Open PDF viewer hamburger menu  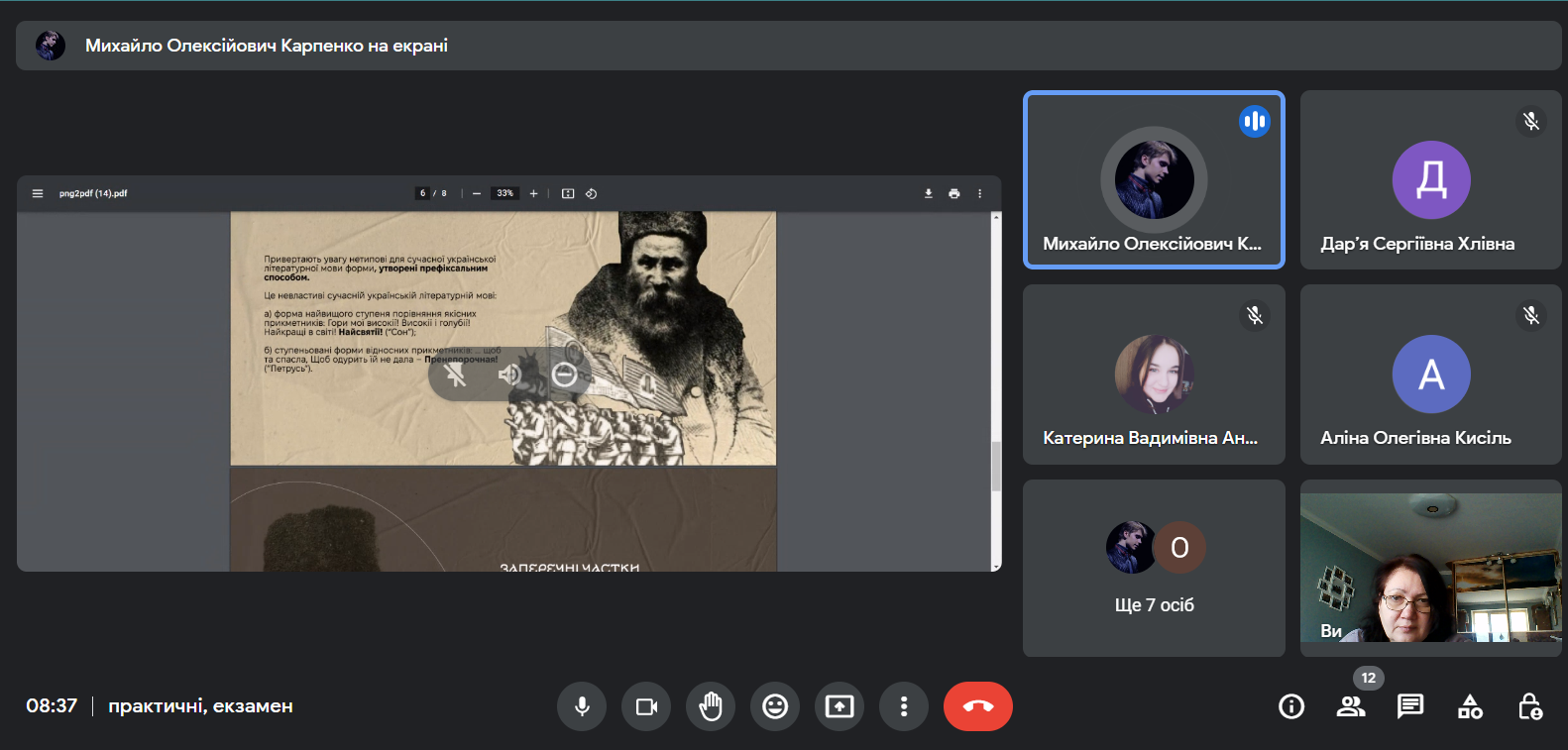click(38, 193)
